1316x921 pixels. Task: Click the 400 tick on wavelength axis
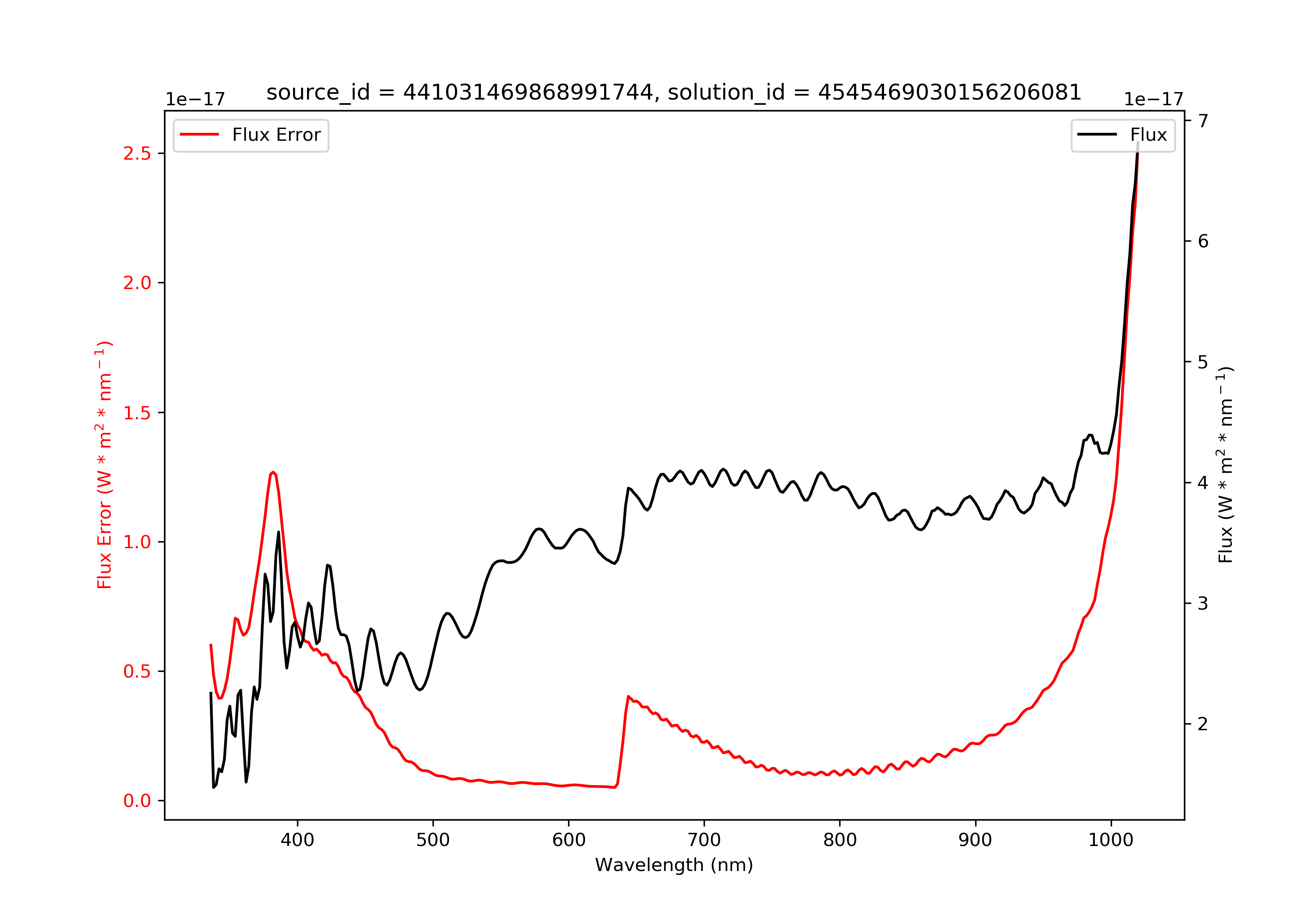[x=297, y=840]
